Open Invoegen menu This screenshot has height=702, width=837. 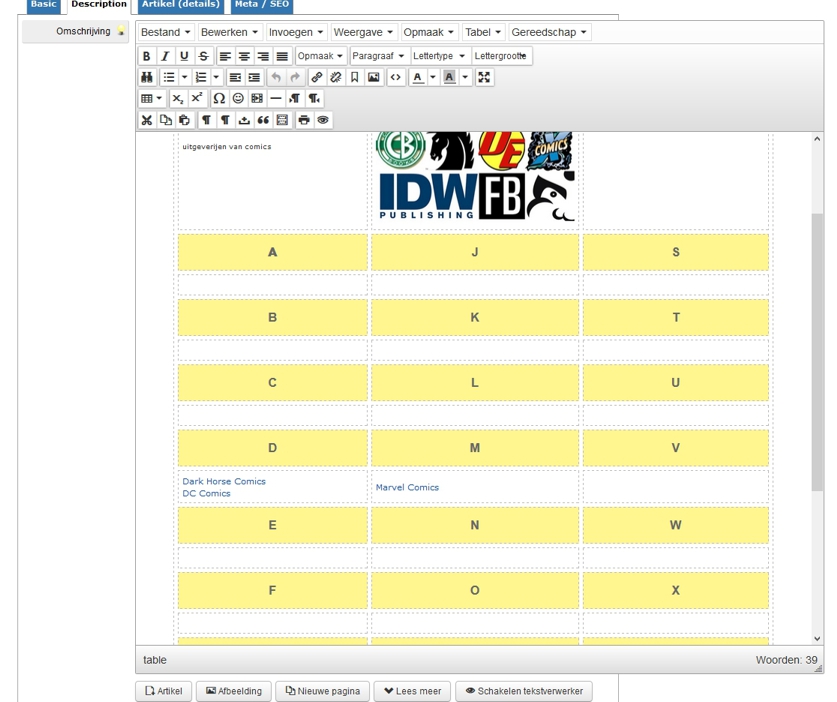point(296,32)
